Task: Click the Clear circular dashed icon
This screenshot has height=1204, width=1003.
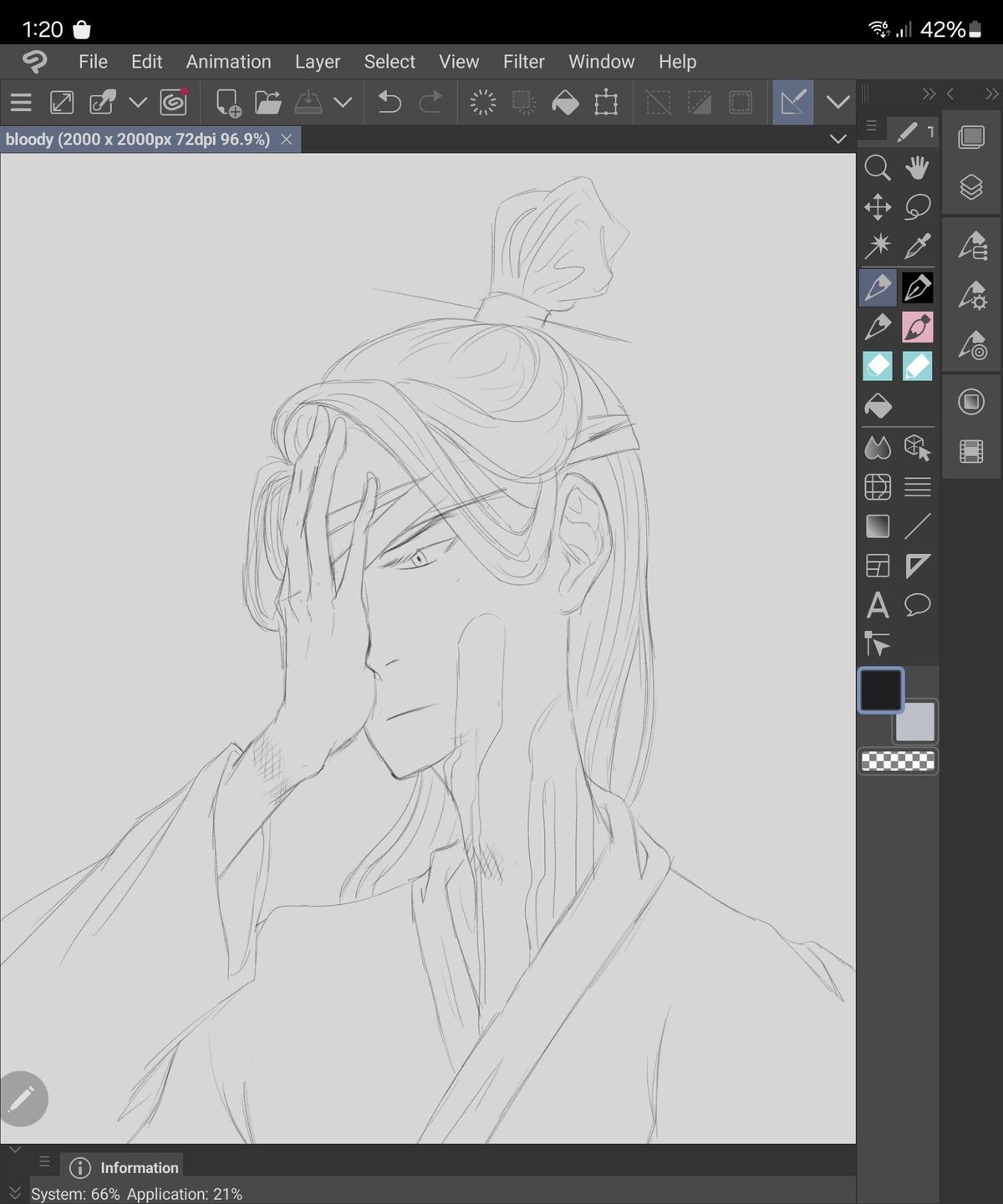Action: click(x=483, y=103)
